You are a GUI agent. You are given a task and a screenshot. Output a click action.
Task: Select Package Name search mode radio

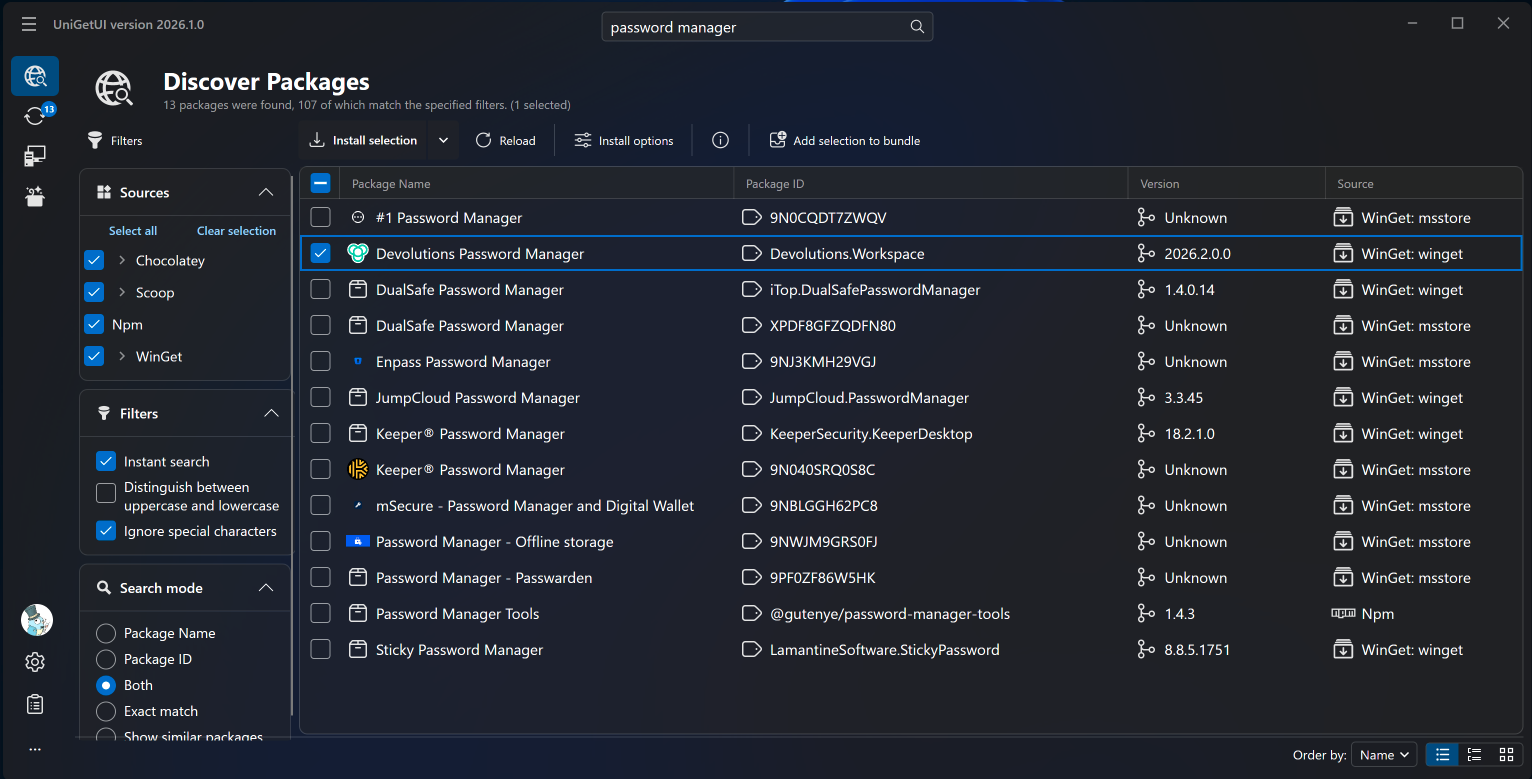tap(105, 633)
